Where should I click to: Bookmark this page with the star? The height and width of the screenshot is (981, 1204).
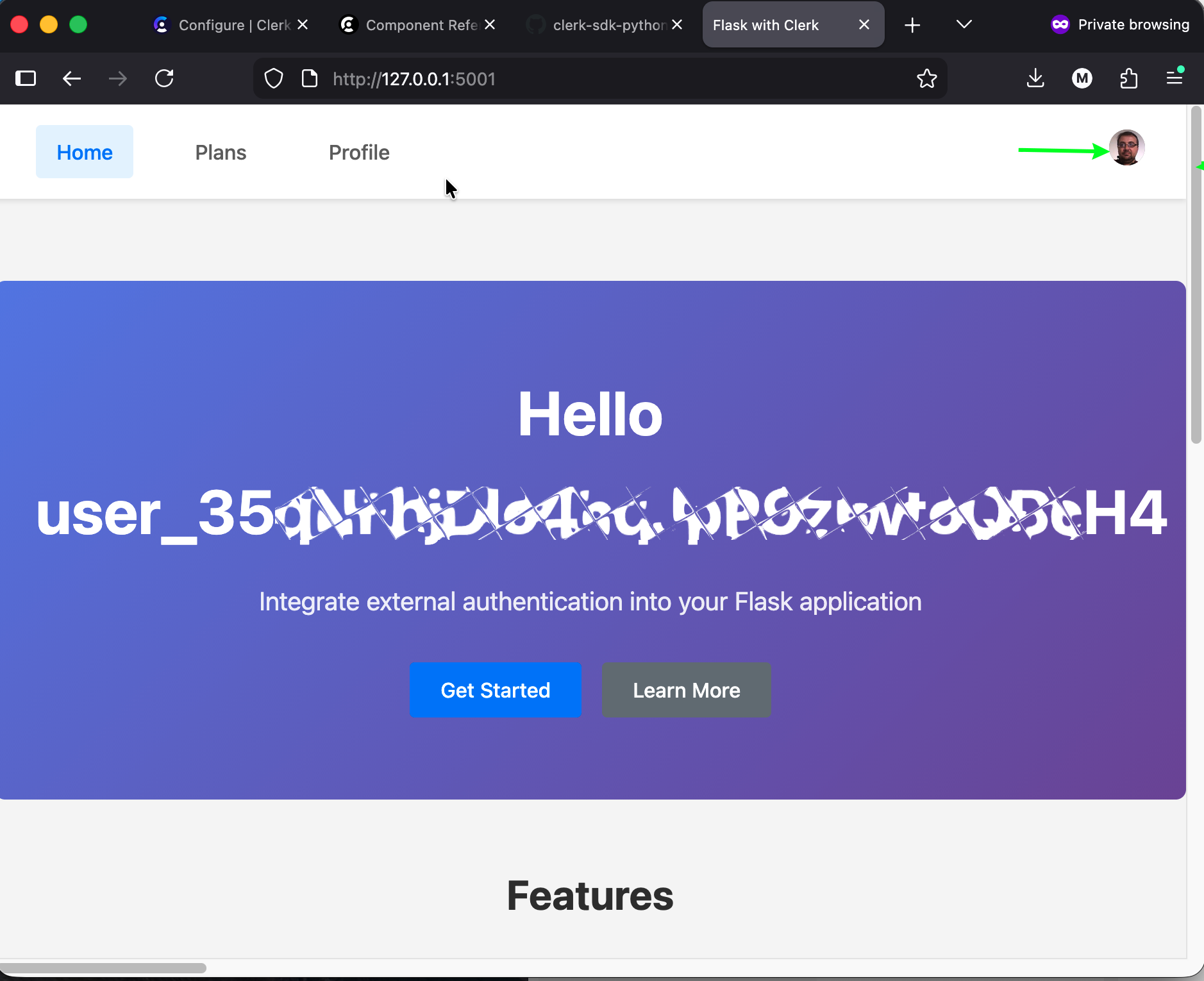[x=926, y=79]
